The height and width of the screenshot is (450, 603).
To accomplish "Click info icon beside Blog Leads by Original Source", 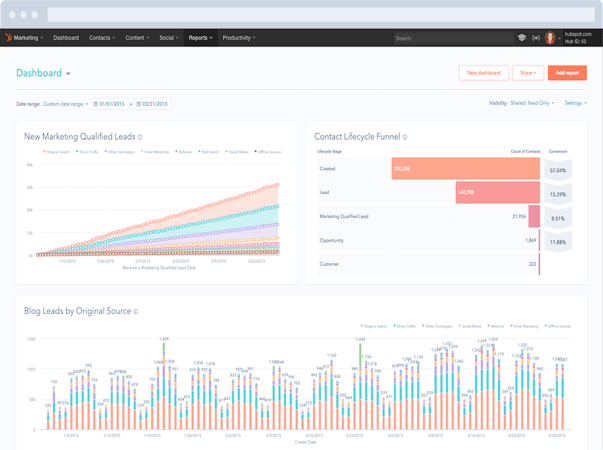I will (137, 312).
